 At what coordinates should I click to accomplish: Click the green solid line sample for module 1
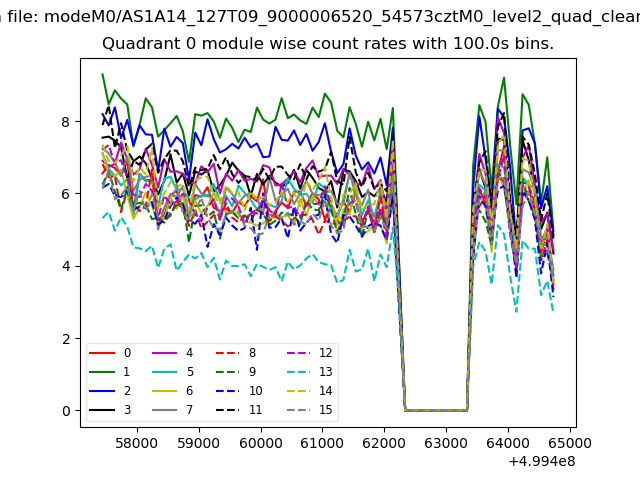pyautogui.click(x=102, y=372)
